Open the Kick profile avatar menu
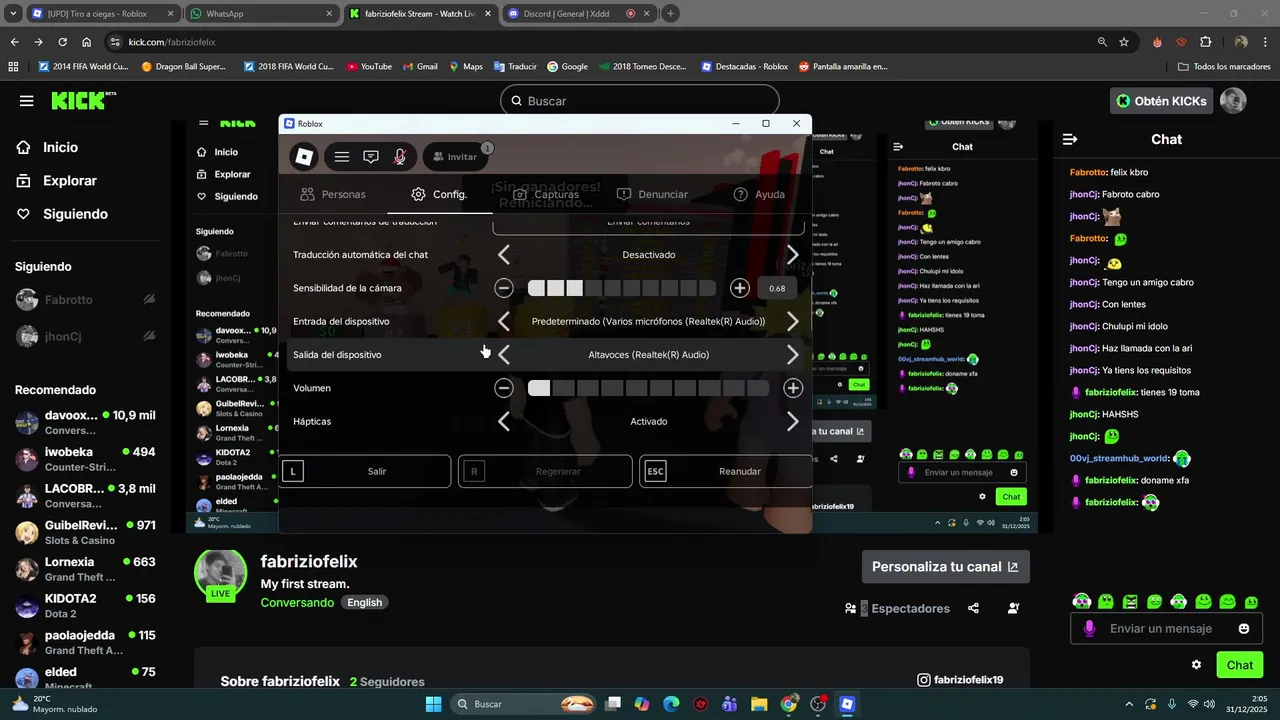1280x720 pixels. click(x=1233, y=101)
